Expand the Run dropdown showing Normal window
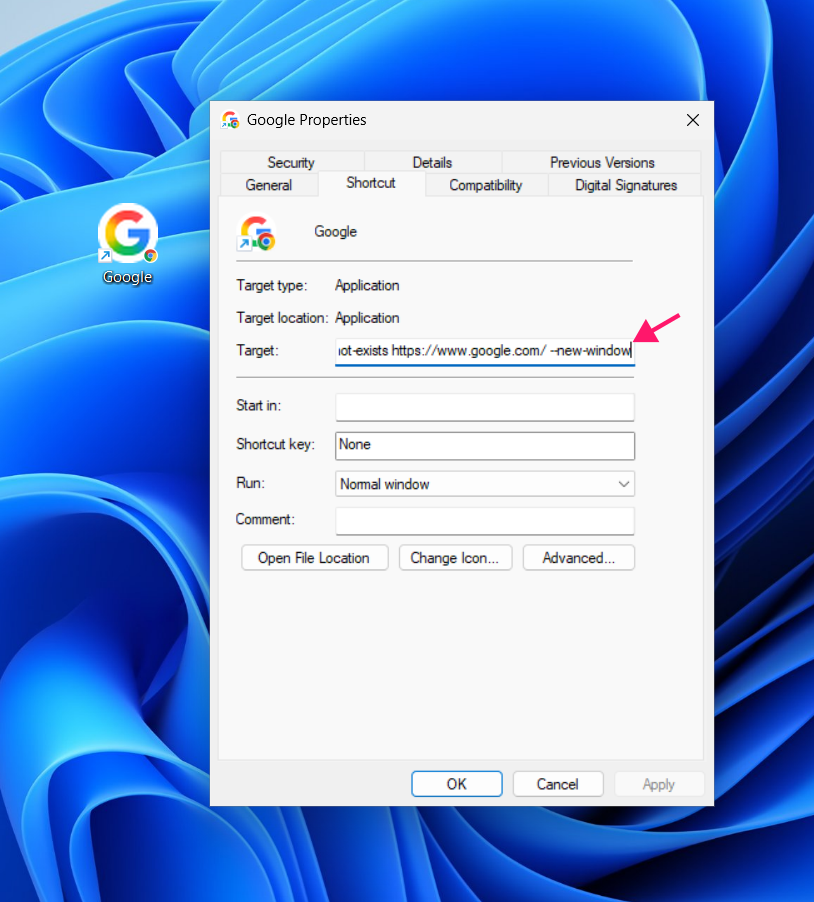 tap(485, 484)
